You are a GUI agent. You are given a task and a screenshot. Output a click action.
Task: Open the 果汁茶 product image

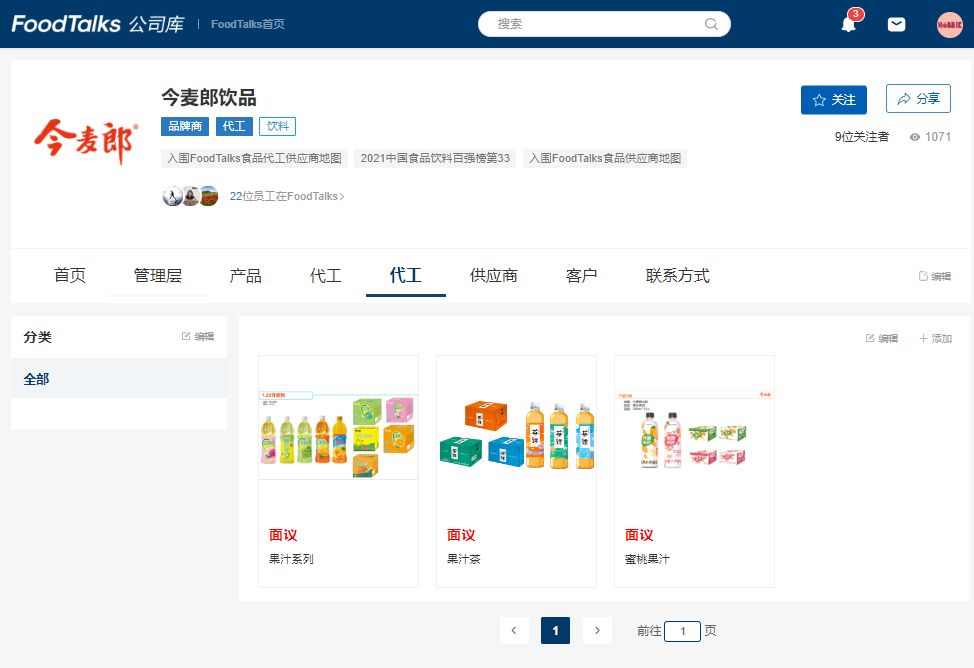tap(516, 436)
